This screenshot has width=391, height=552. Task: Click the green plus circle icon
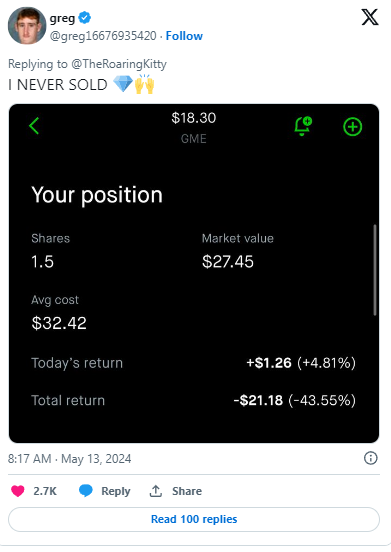coord(352,127)
